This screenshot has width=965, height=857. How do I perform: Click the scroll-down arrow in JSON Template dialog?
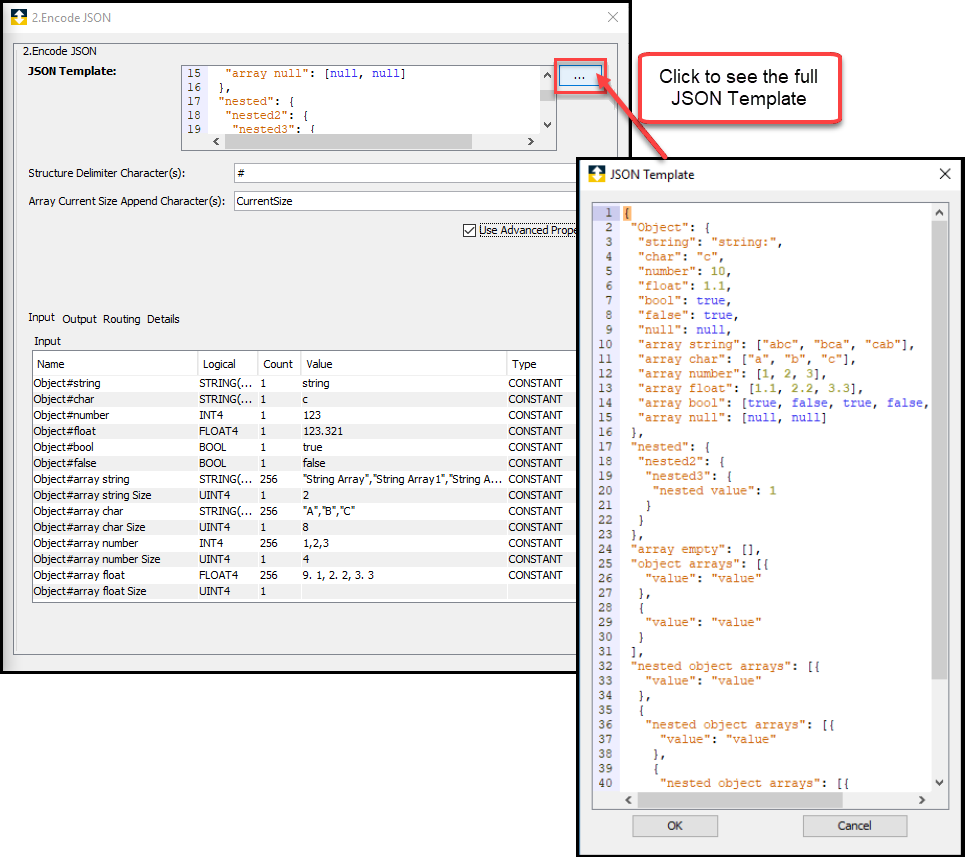[x=939, y=782]
